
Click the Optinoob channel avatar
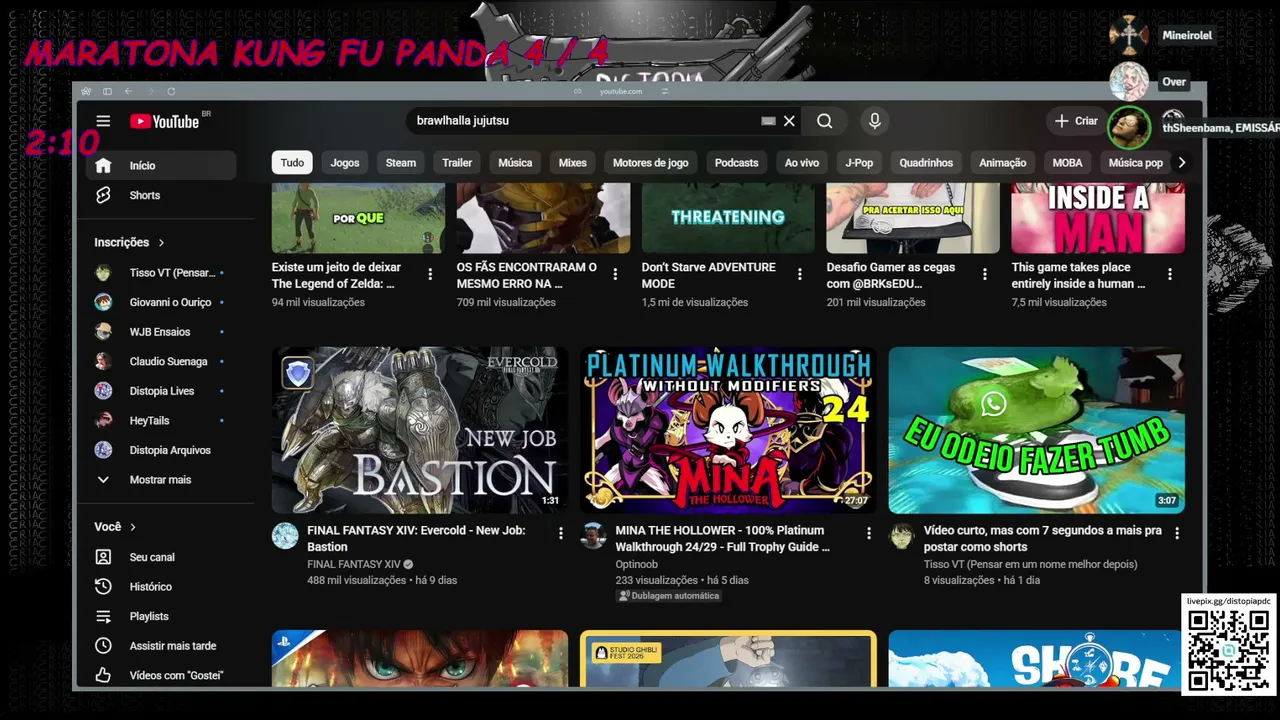pyautogui.click(x=594, y=536)
